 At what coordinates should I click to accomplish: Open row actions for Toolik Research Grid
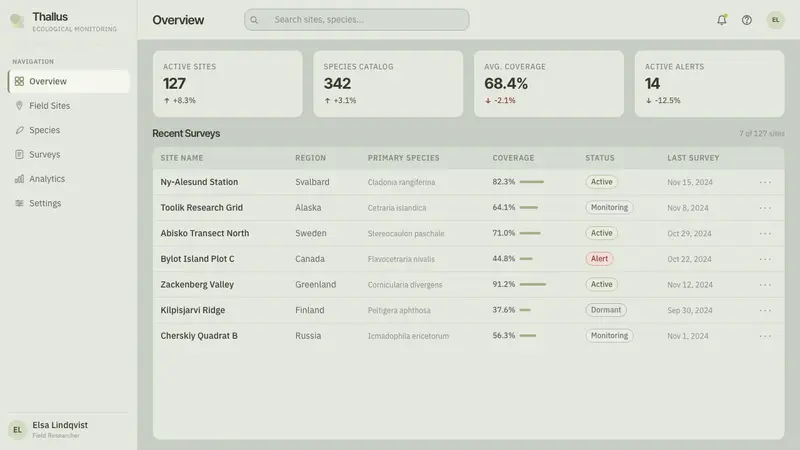765,208
